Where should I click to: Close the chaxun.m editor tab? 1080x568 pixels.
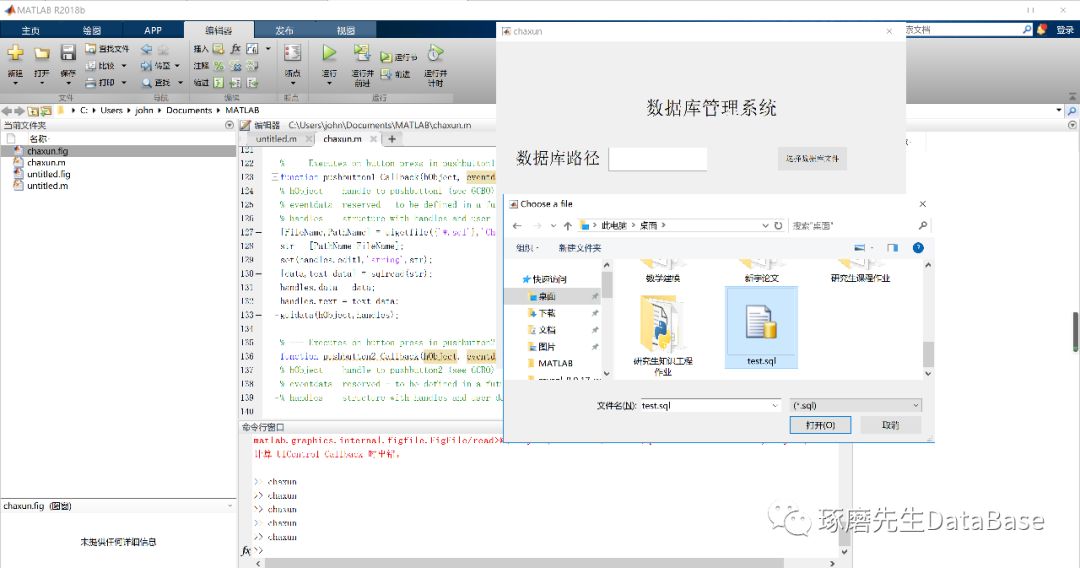[x=373, y=139]
